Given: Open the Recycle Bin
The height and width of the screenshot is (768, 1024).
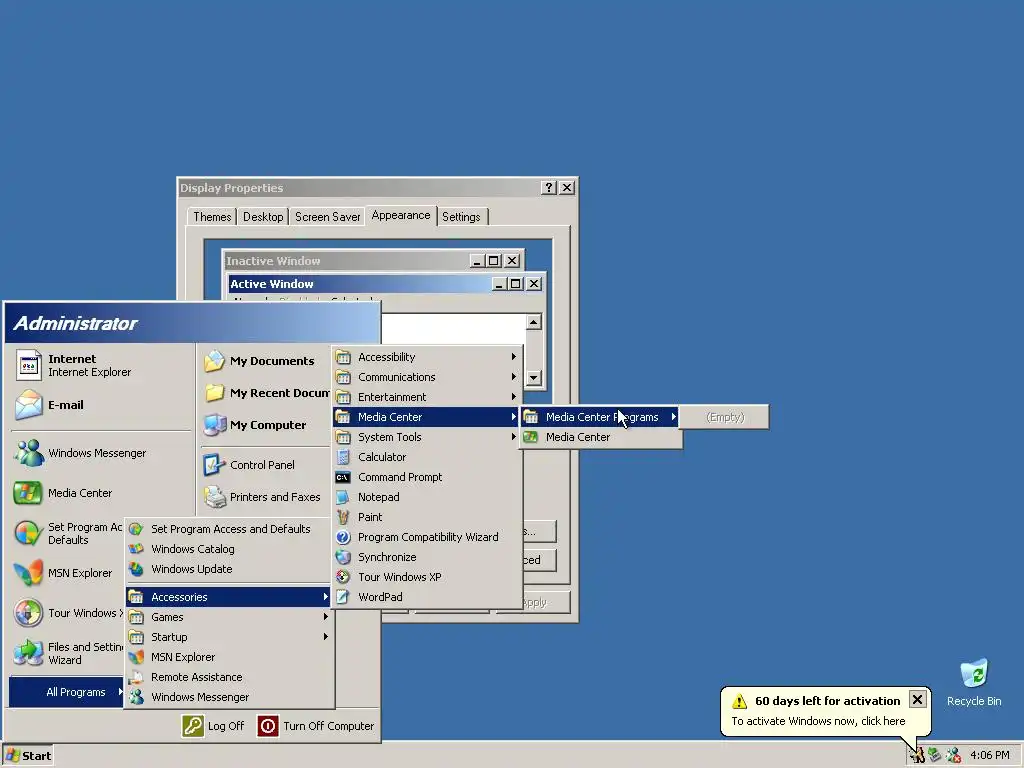Looking at the screenshot, I should [974, 682].
